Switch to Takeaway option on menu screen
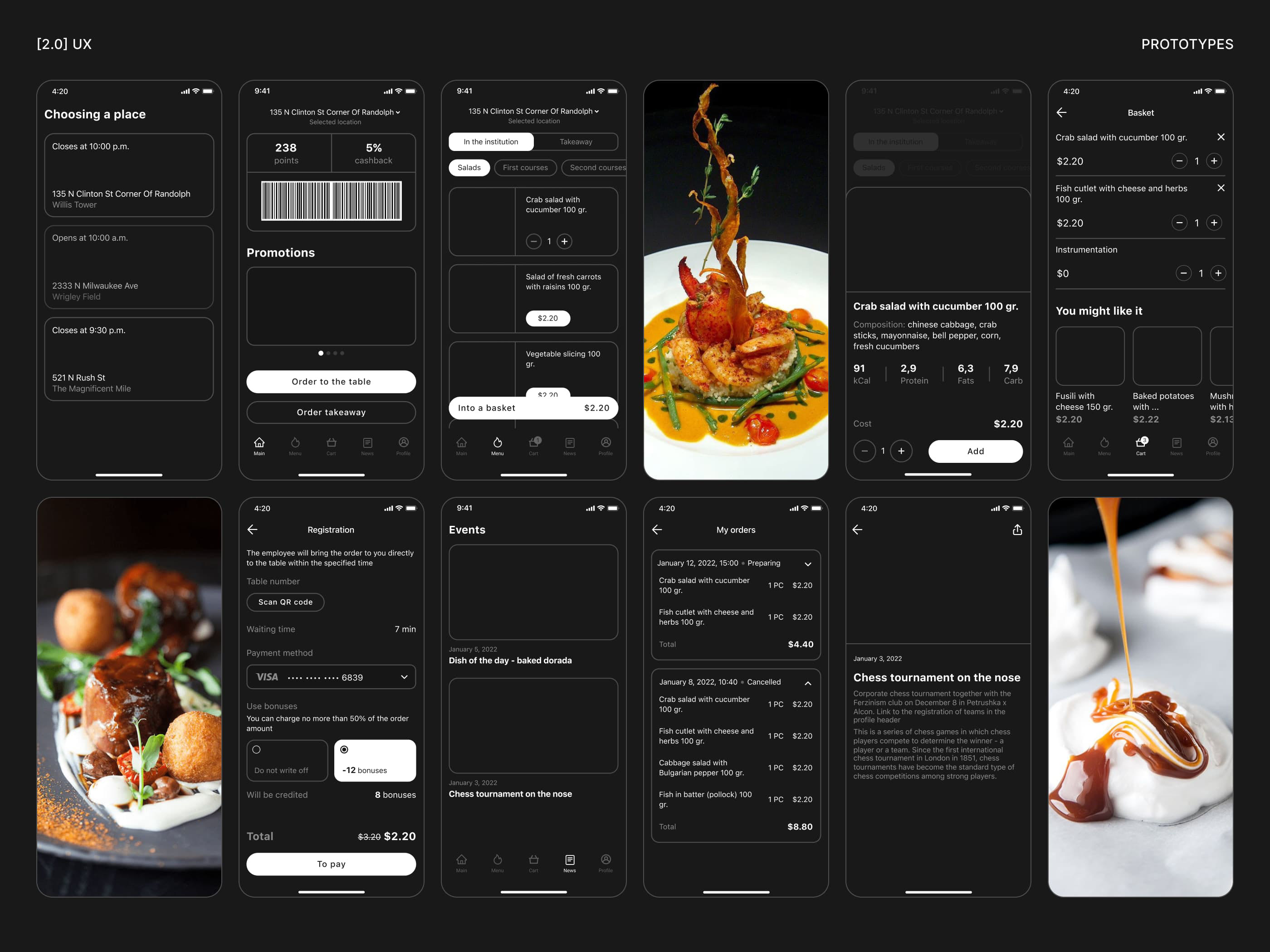The image size is (1270, 952). click(575, 142)
